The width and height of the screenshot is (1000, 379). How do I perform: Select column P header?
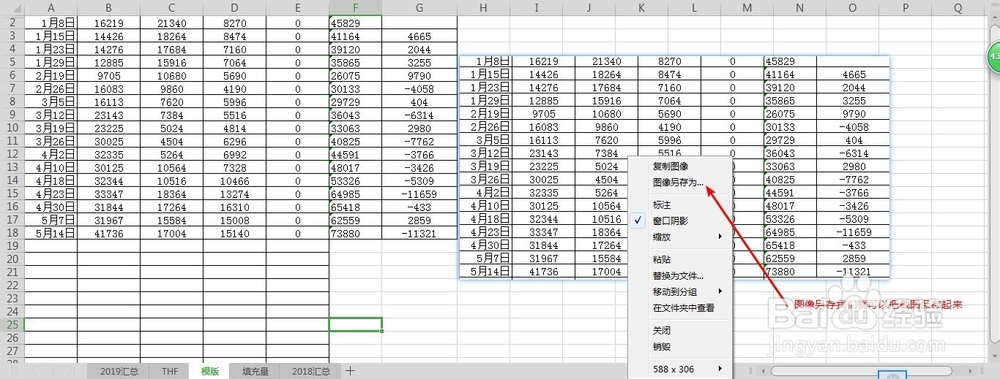(905, 7)
